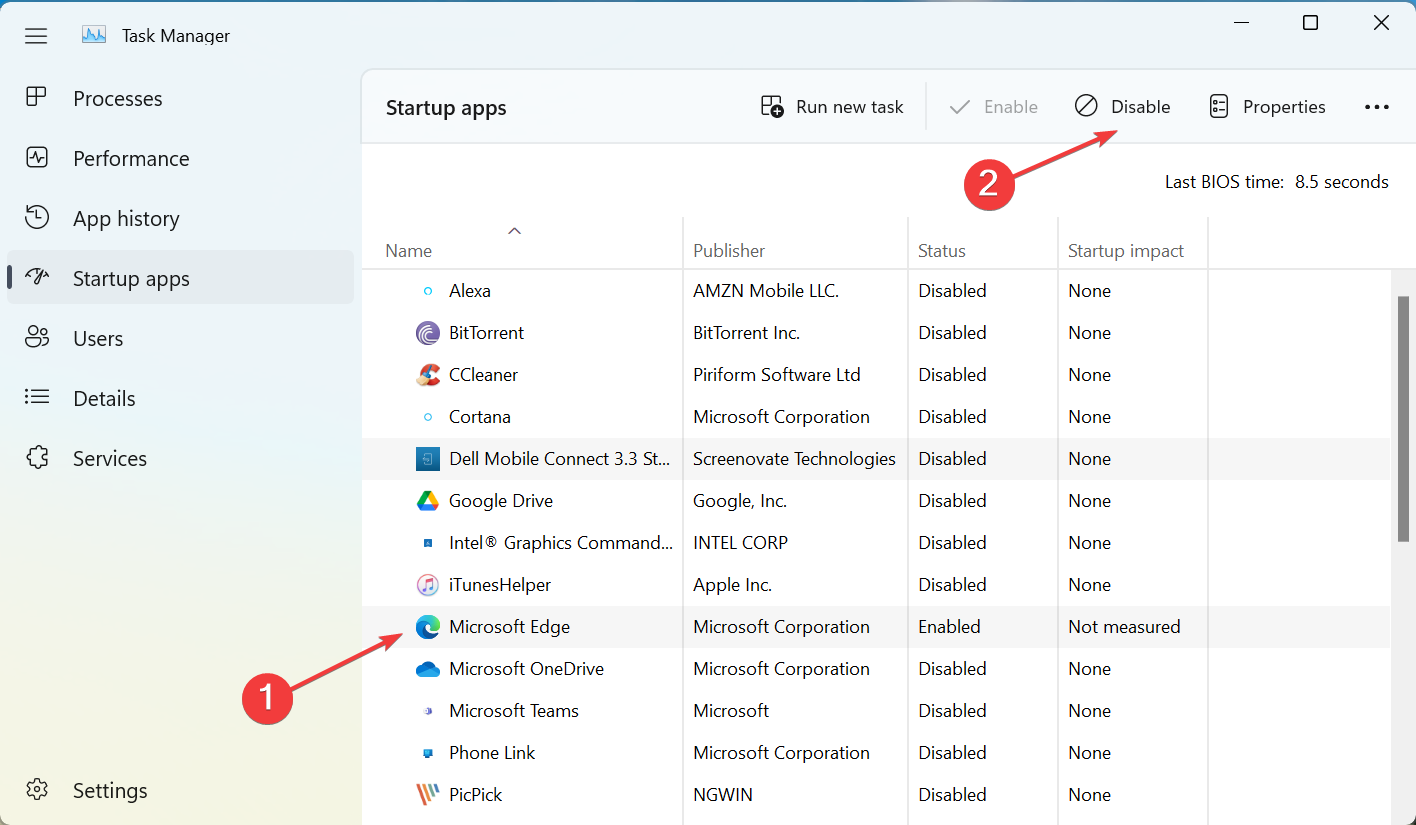Click the iTunesHelper icon
This screenshot has height=825, width=1416.
pos(428,585)
